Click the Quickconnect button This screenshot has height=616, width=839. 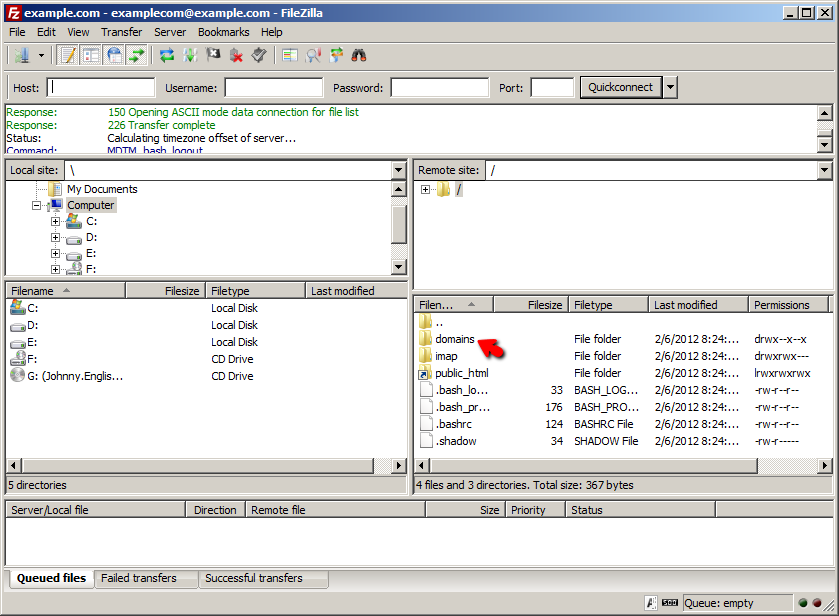point(620,87)
